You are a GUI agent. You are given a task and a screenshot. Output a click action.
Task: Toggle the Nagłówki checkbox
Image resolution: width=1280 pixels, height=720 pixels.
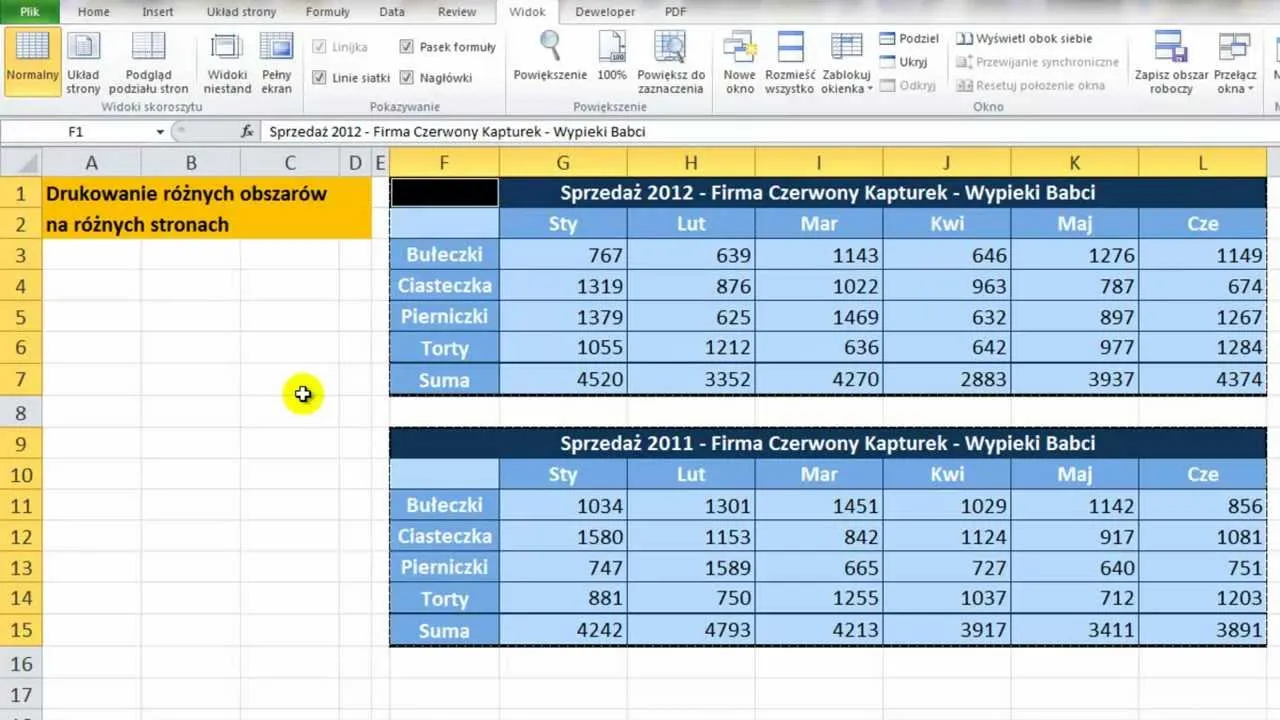pos(407,77)
